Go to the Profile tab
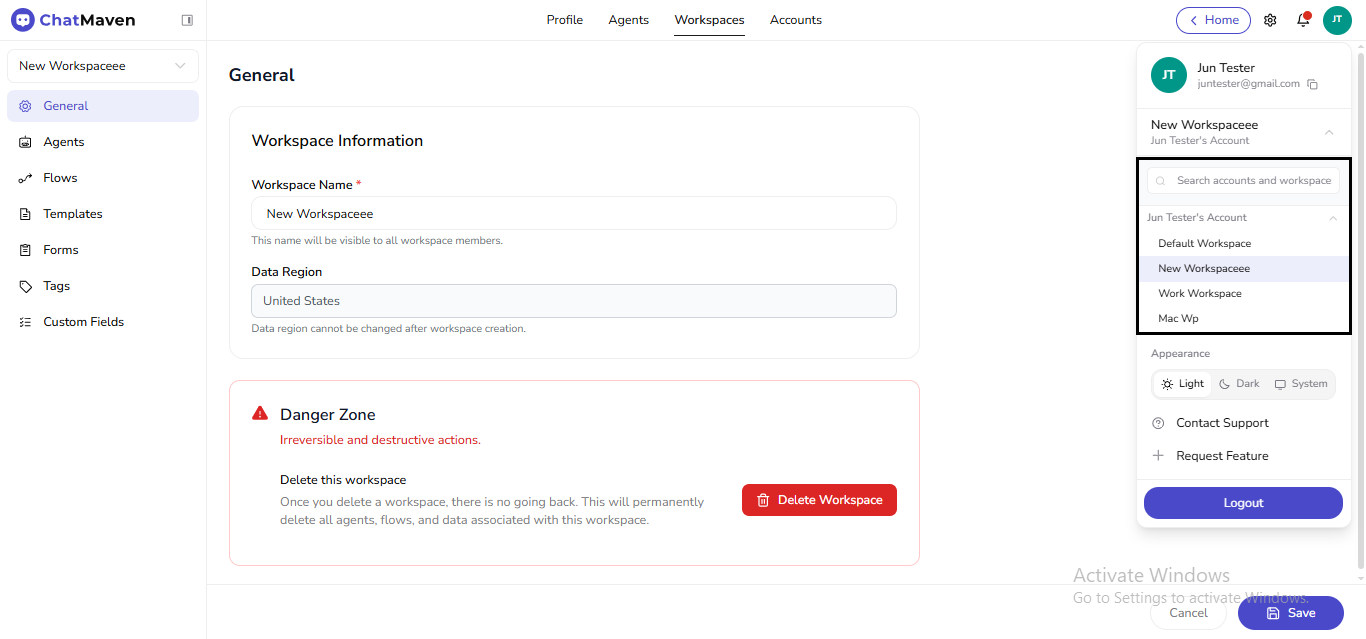Image resolution: width=1366 pixels, height=639 pixels. coord(564,19)
